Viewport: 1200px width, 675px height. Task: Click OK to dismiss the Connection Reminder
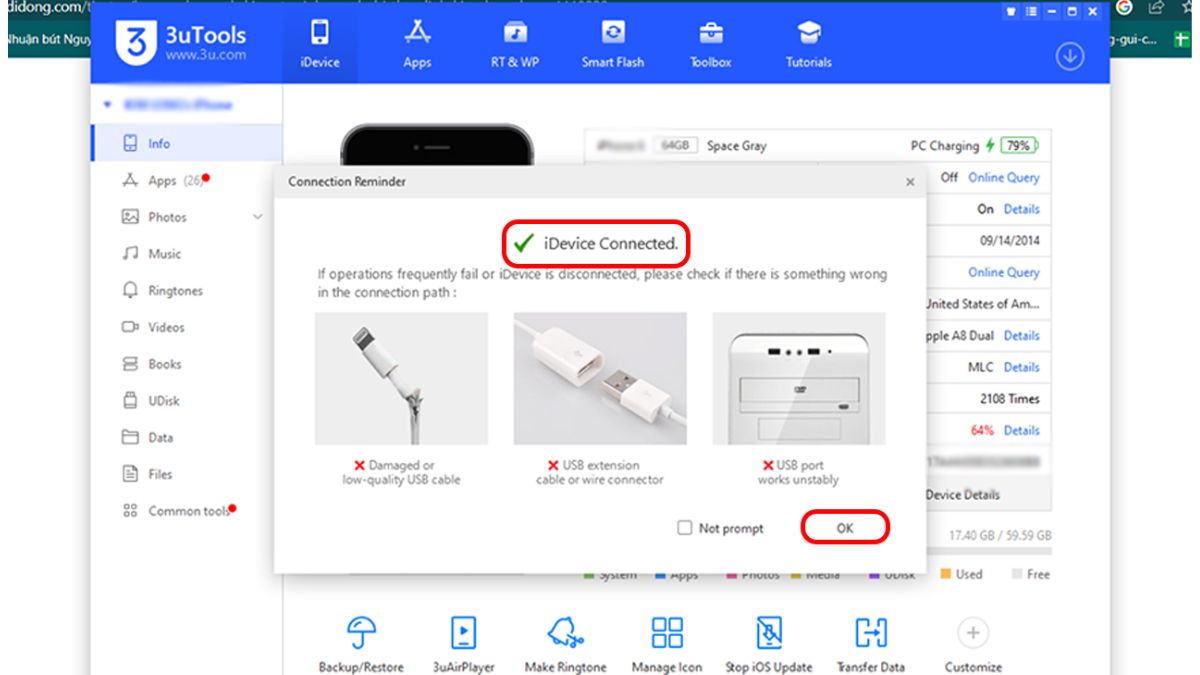coord(845,528)
